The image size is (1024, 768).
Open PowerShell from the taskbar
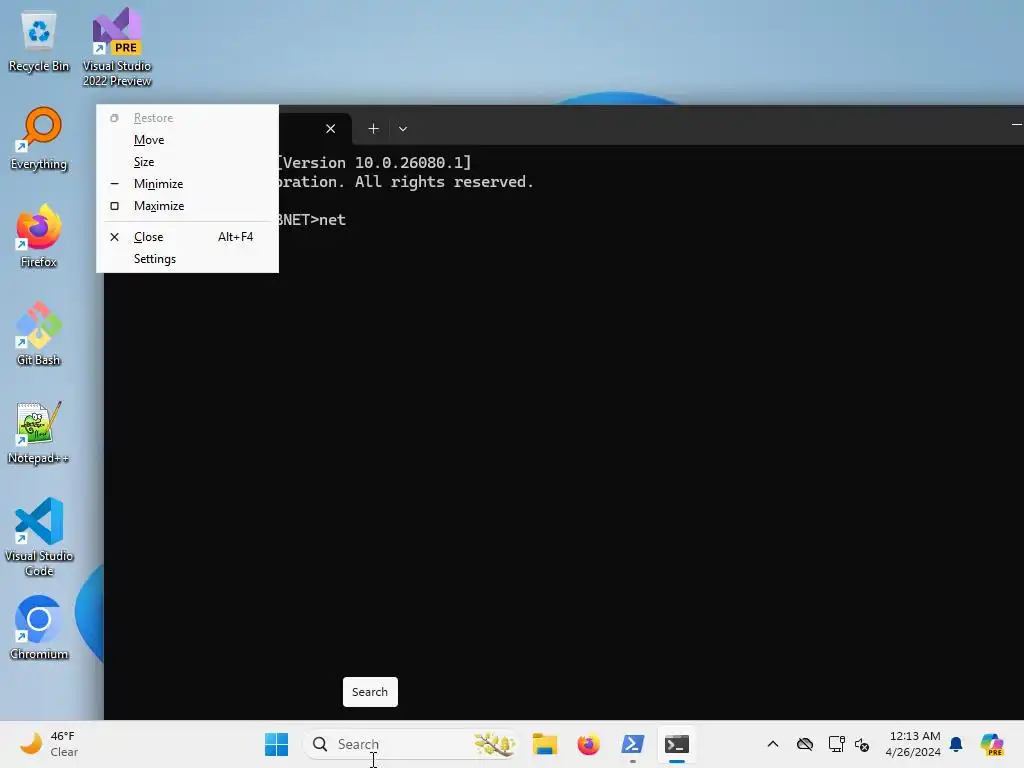[633, 744]
